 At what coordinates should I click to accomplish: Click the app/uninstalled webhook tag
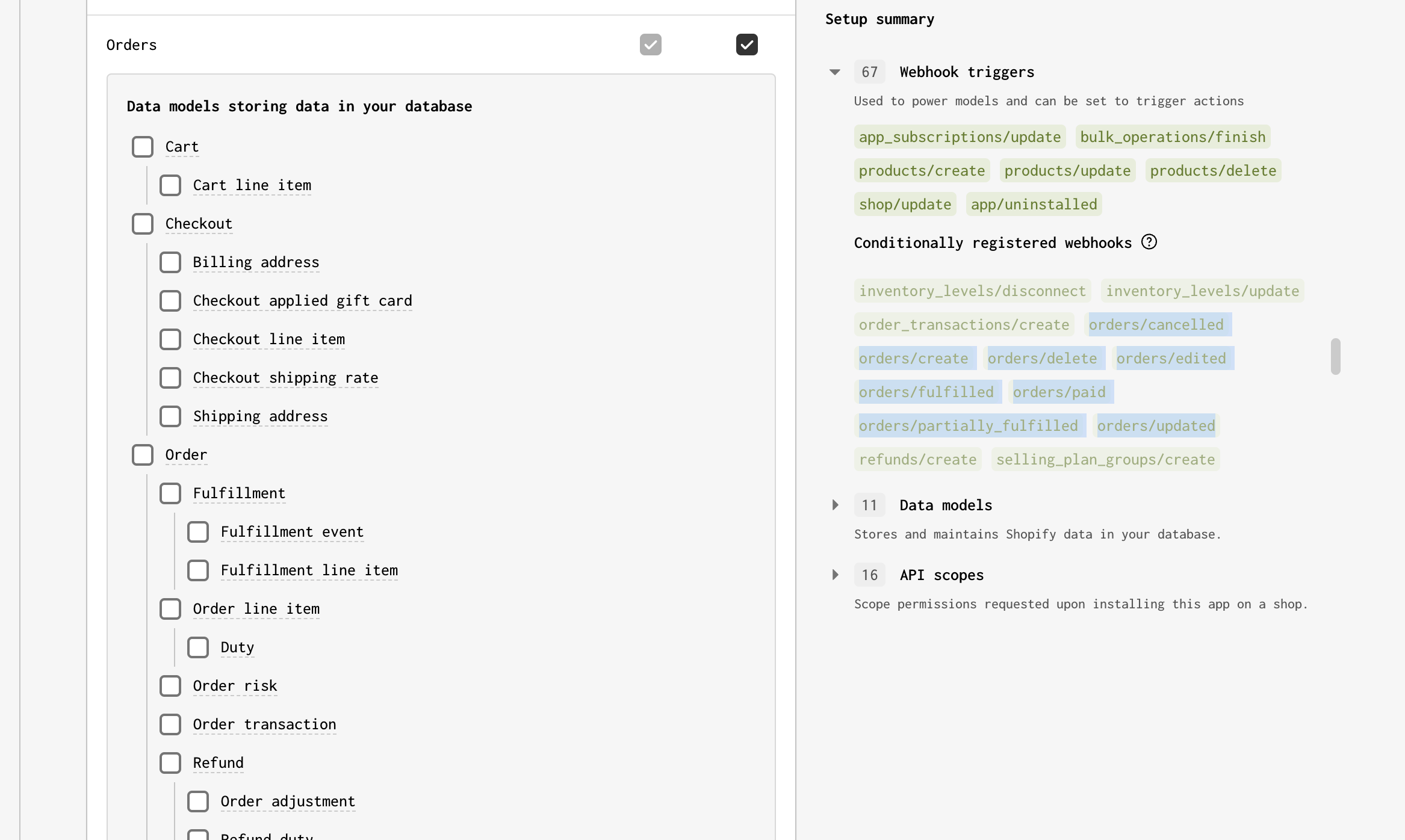1034,205
